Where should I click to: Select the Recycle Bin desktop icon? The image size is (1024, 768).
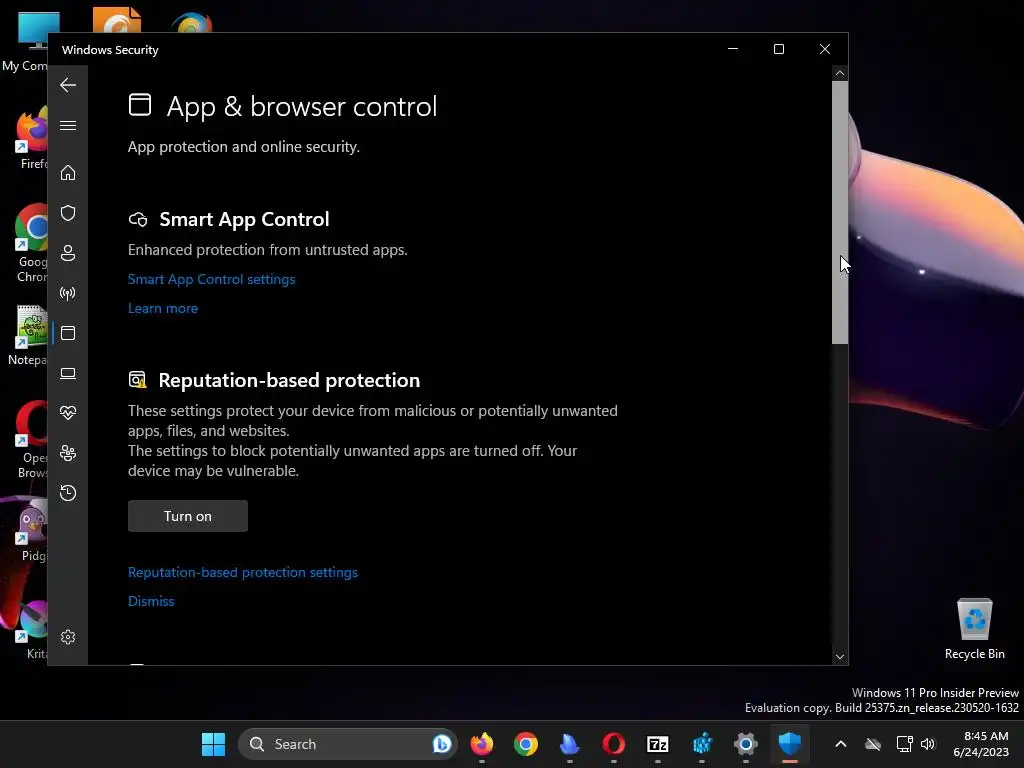click(x=974, y=628)
